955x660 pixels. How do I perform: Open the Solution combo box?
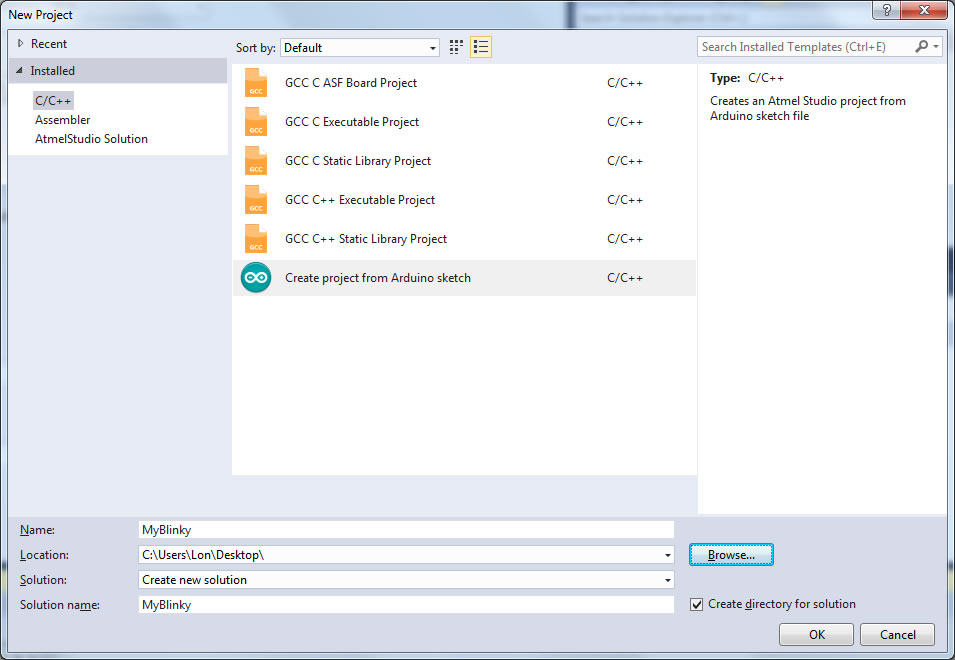click(667, 580)
